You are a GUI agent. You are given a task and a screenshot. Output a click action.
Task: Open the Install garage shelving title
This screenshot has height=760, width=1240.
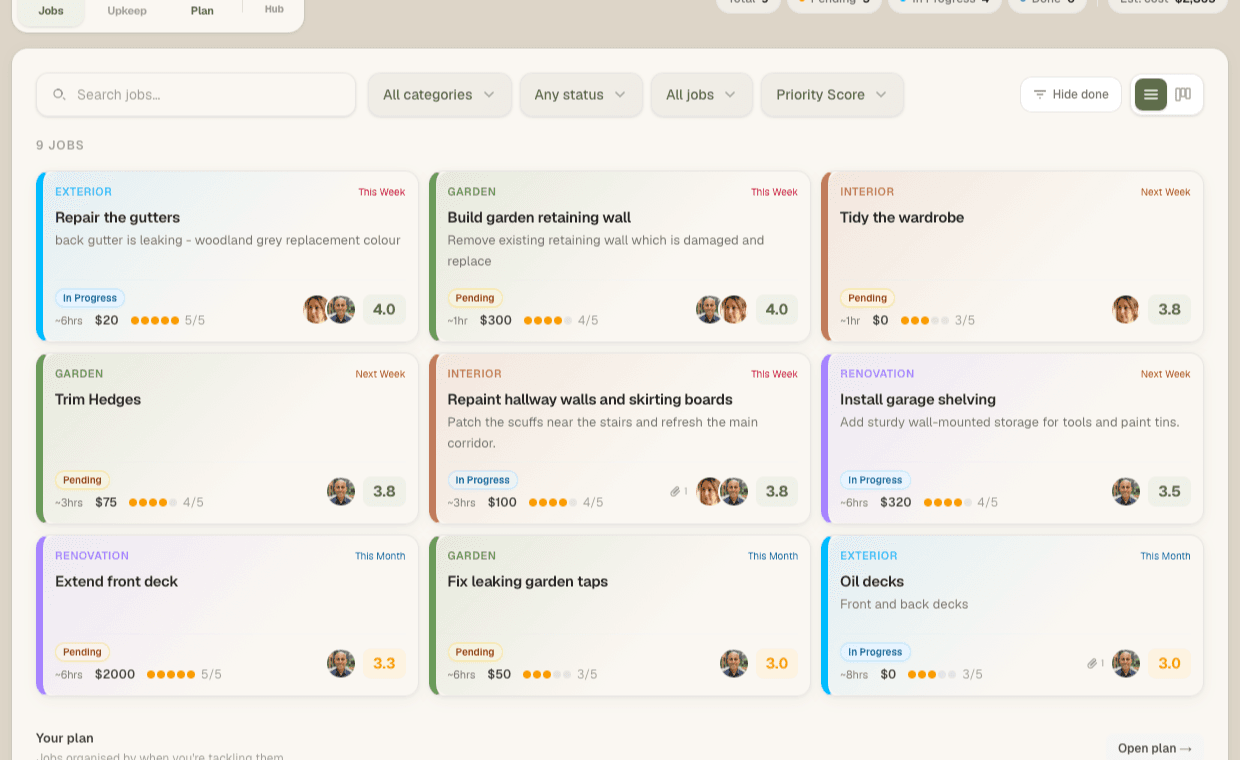(918, 399)
